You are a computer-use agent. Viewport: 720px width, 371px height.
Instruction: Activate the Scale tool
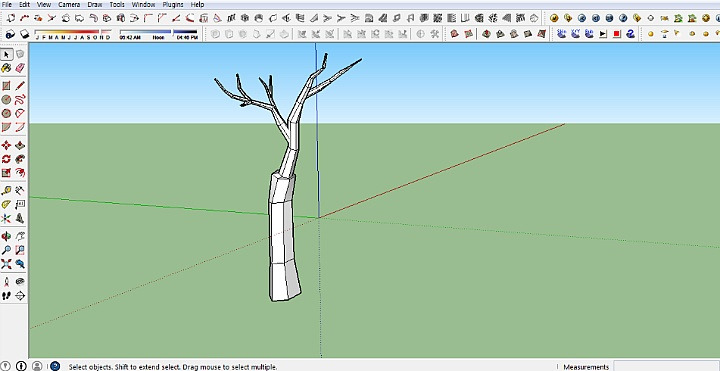6,173
